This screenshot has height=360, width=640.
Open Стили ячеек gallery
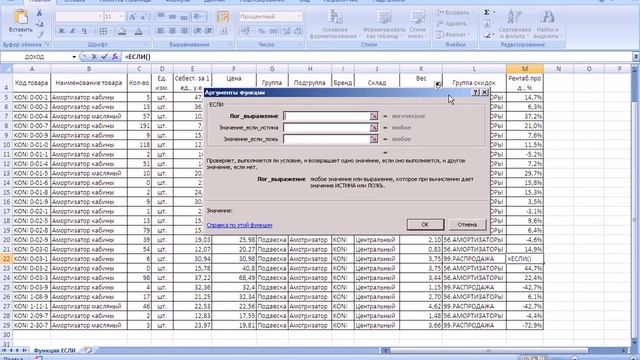point(417,24)
